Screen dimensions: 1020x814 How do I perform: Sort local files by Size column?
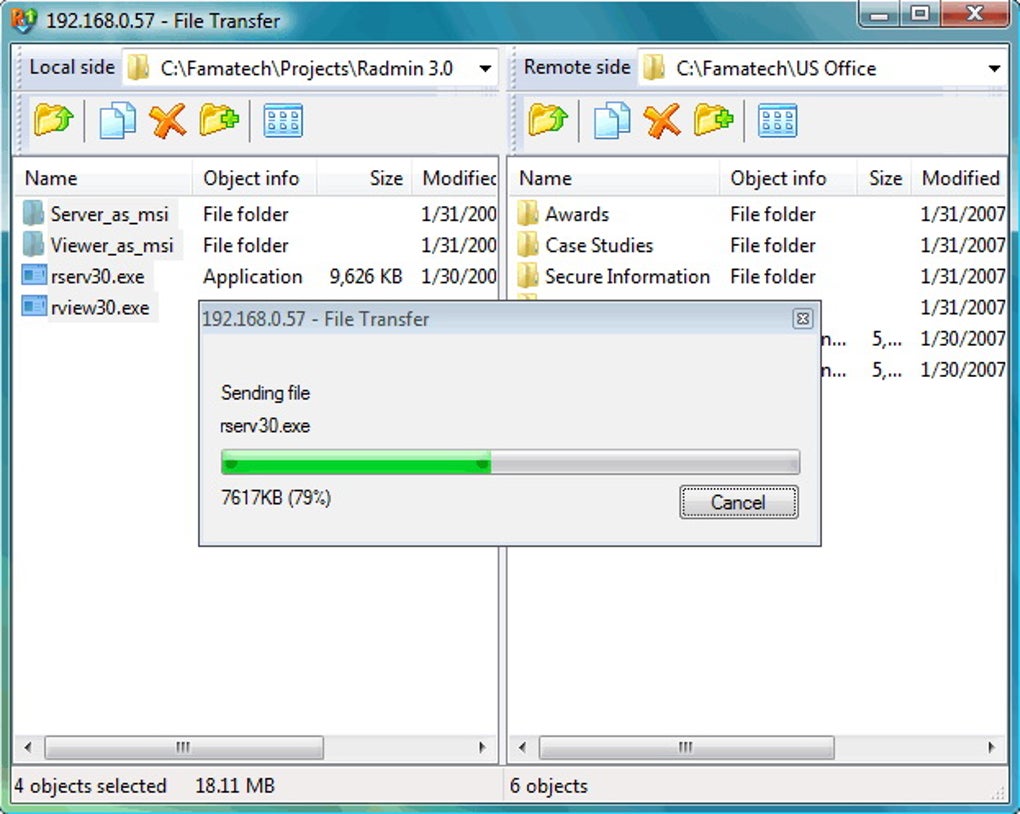(x=364, y=178)
